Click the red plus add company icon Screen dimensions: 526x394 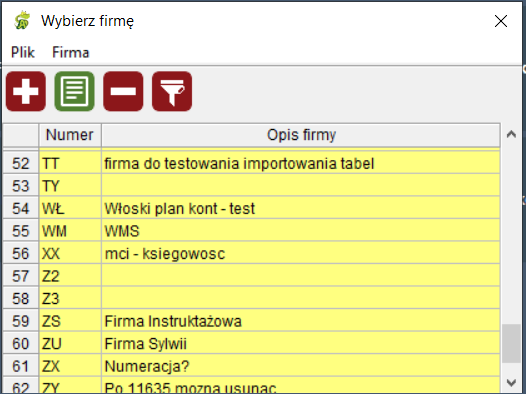26,91
